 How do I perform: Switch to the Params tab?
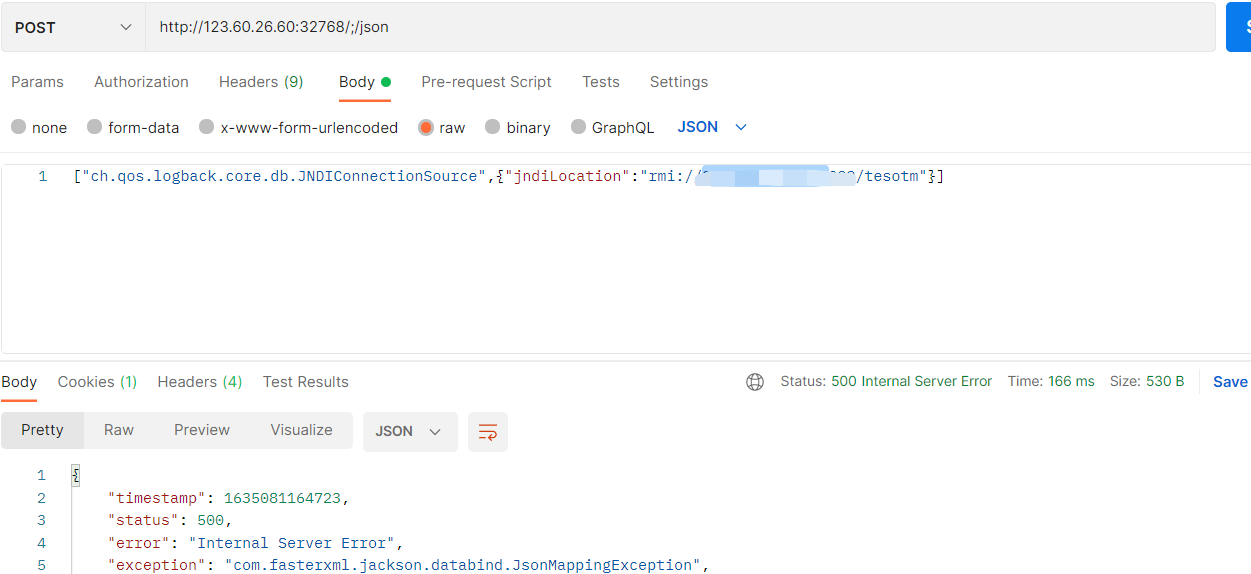point(37,82)
